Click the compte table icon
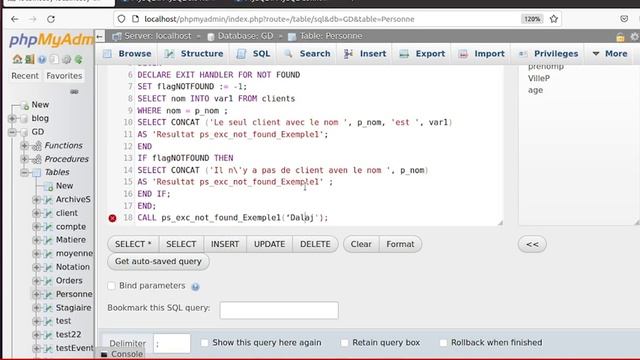Image resolution: width=640 pixels, height=360 pixels. [x=49, y=227]
